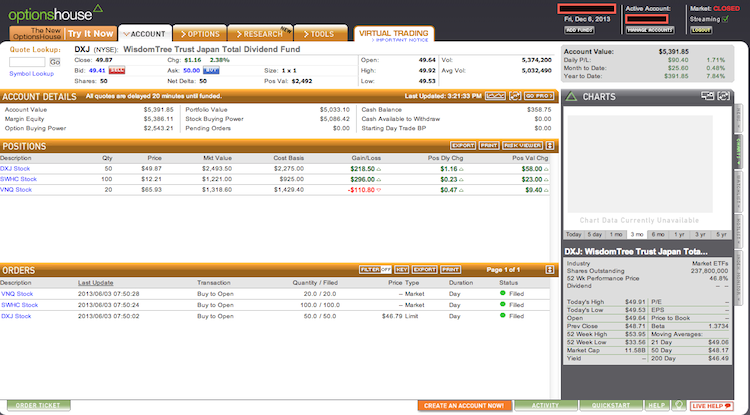Refresh the Charts panel

tap(724, 97)
